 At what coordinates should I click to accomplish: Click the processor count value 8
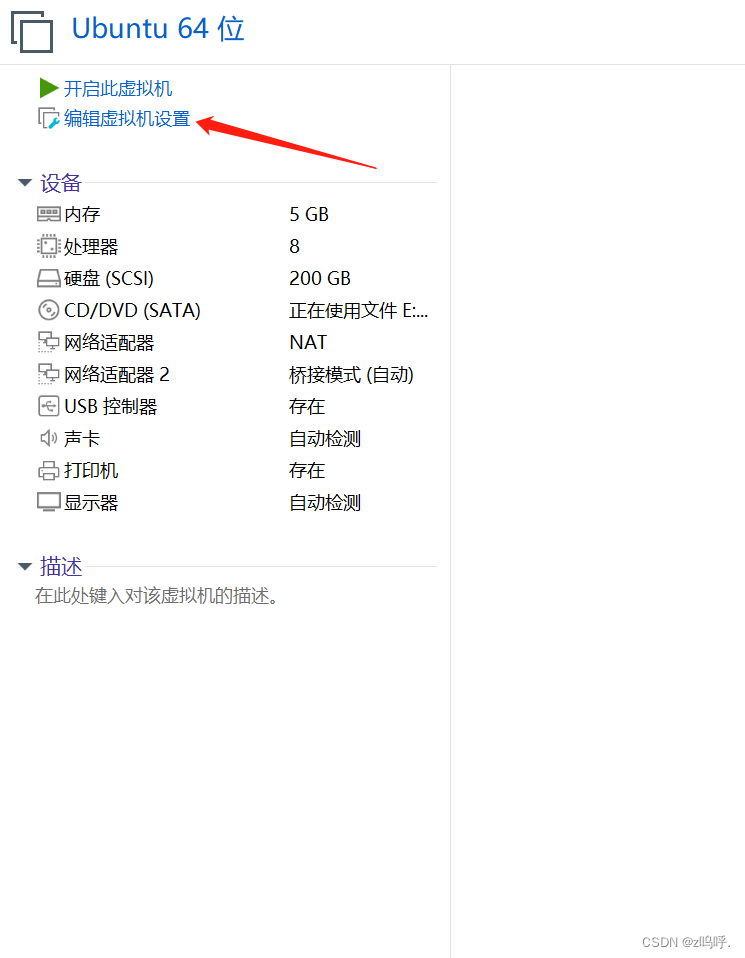(295, 246)
